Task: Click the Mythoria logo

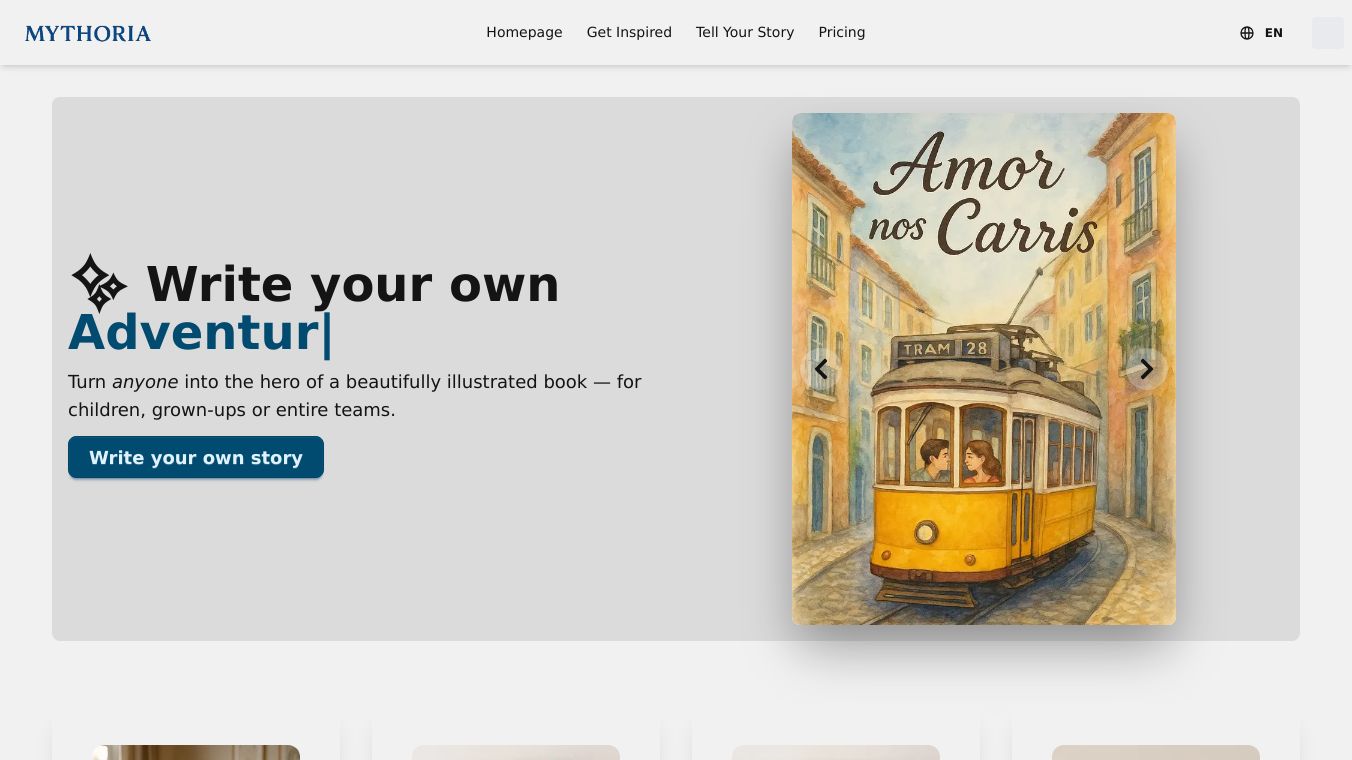Action: click(88, 33)
